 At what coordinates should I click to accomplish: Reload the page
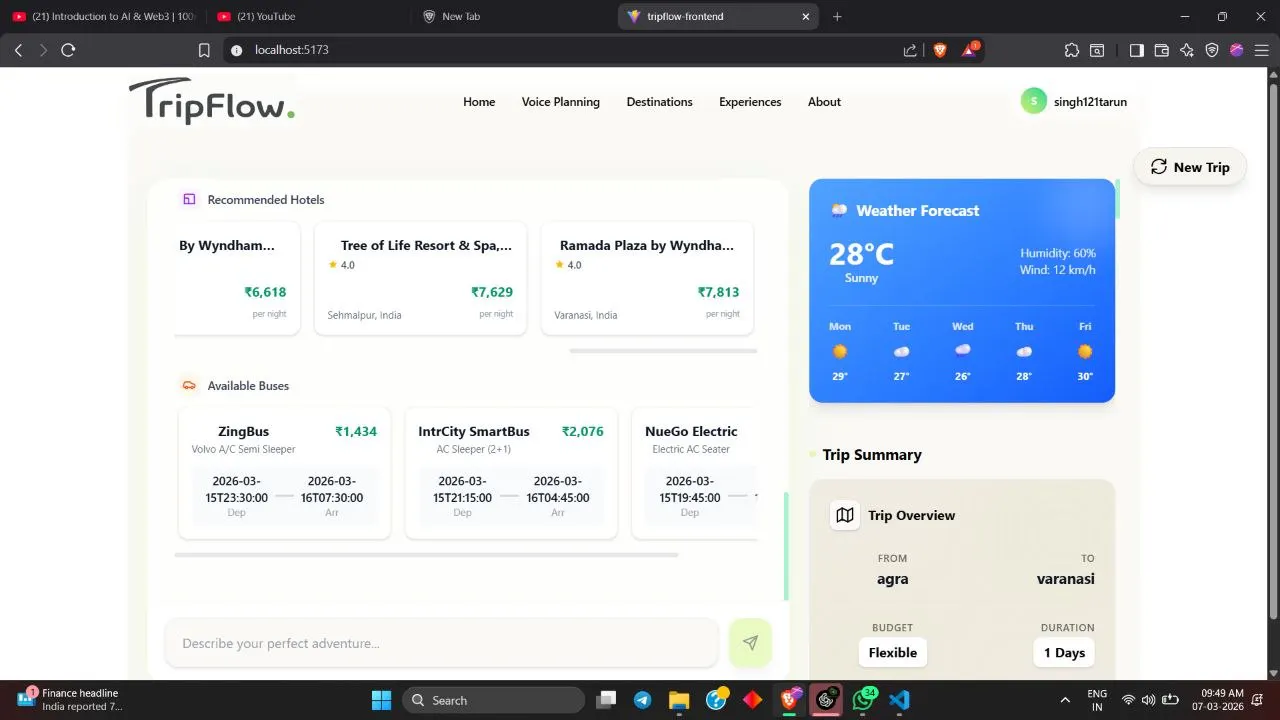coord(68,50)
